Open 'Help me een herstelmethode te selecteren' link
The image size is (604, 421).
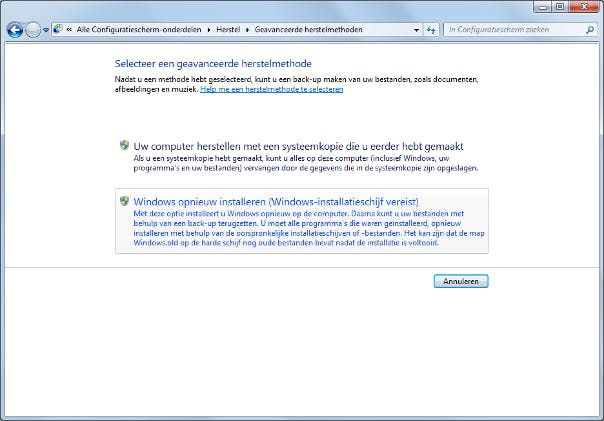coord(272,89)
